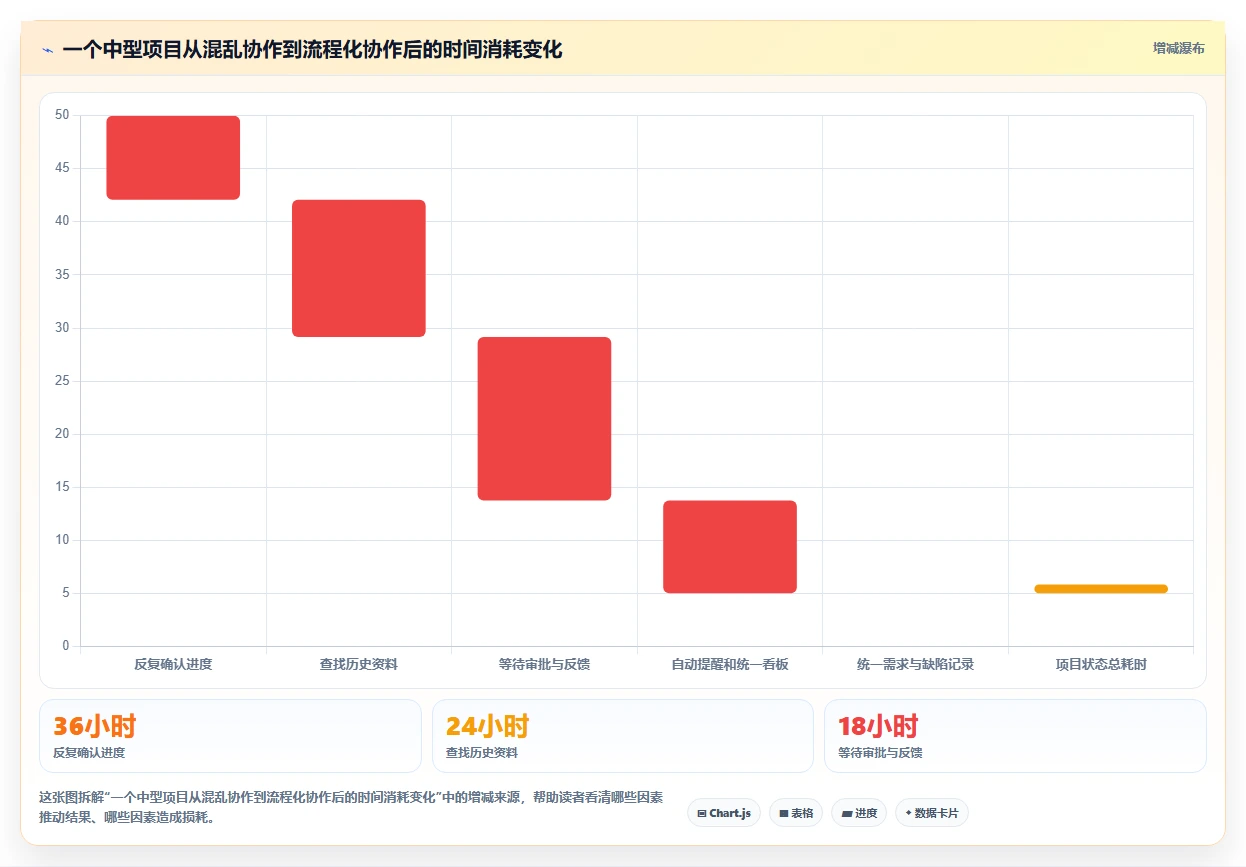
Task: Select the 数据卡片 tag chip
Action: (x=932, y=813)
